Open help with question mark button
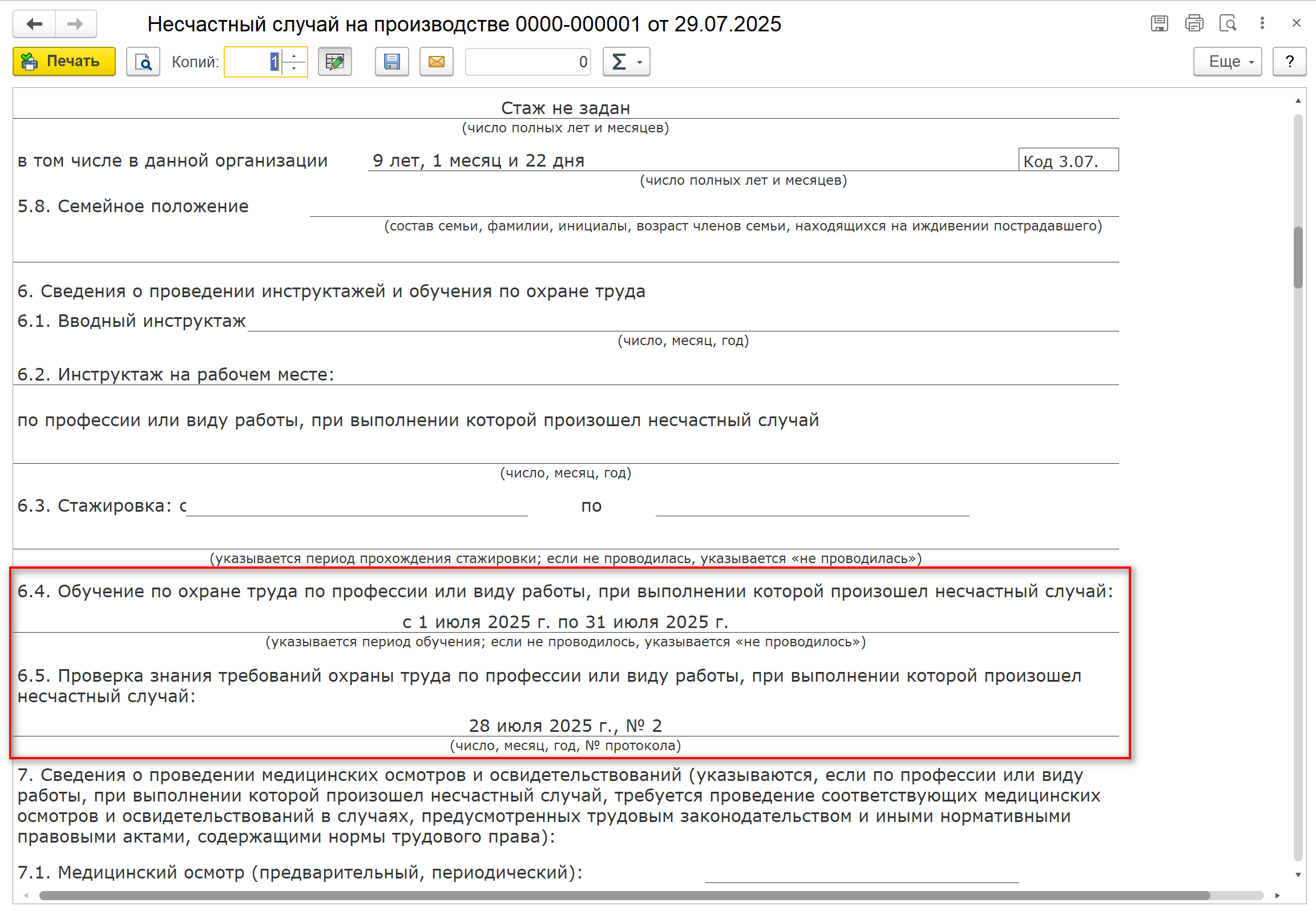 click(x=1289, y=61)
